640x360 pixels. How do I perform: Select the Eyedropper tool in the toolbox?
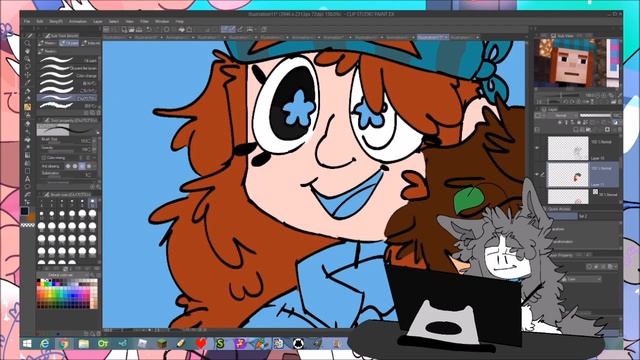click(x=27, y=83)
